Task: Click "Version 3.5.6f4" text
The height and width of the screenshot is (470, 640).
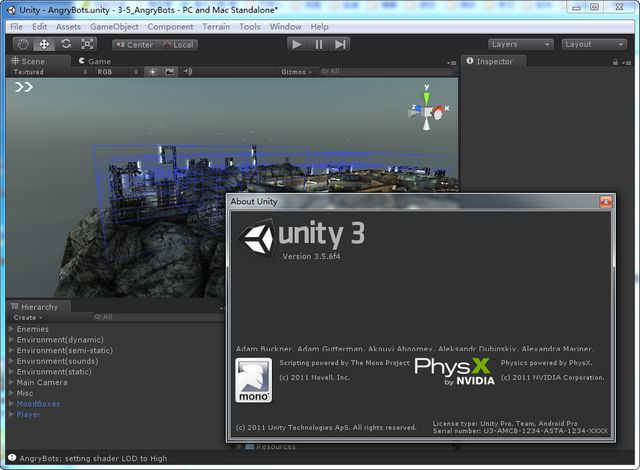Action: pyautogui.click(x=311, y=257)
